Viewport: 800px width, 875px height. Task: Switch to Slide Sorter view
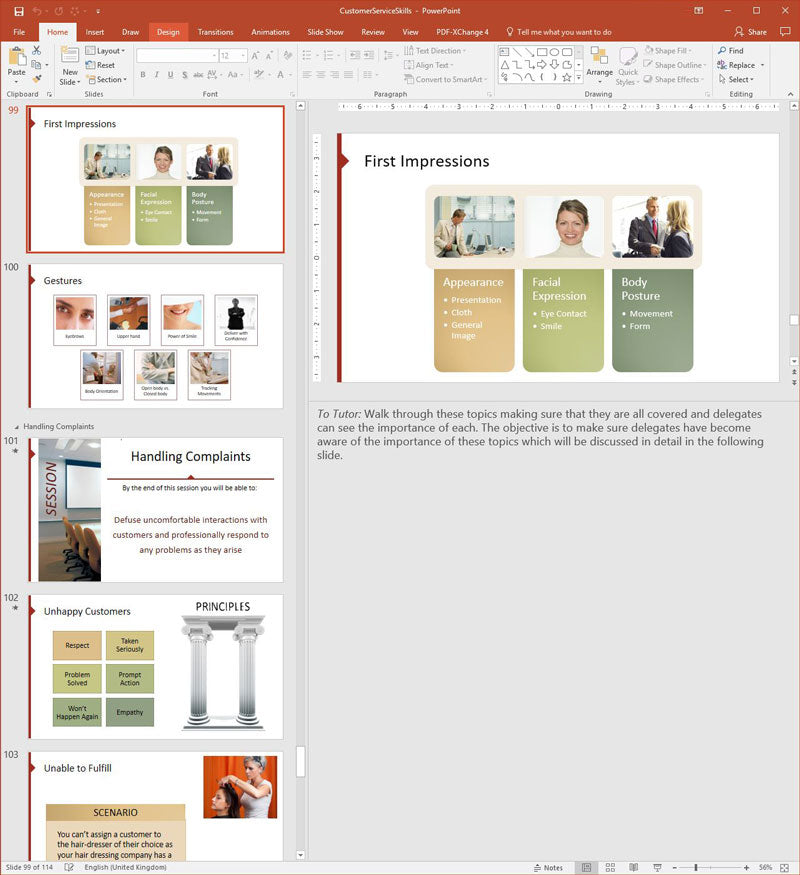[x=608, y=867]
